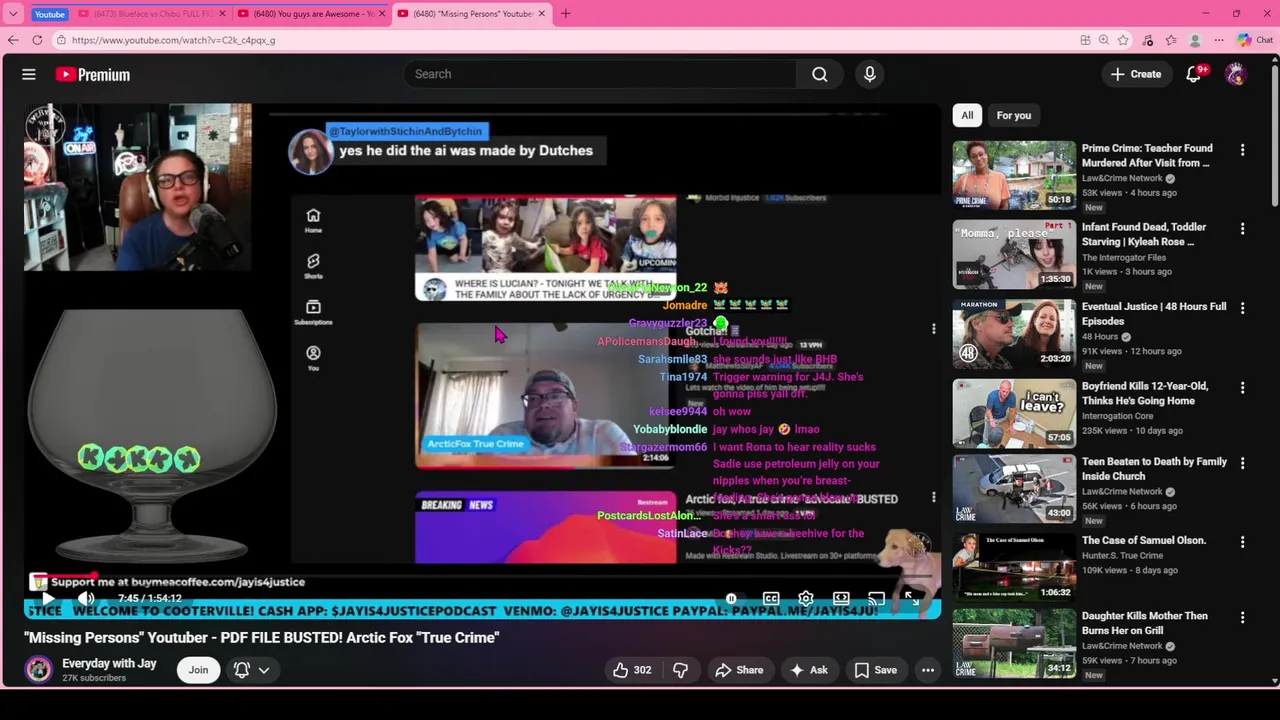This screenshot has height=720, width=1280.
Task: Switch to the Blueface vs Chibu tab
Action: coord(153,14)
